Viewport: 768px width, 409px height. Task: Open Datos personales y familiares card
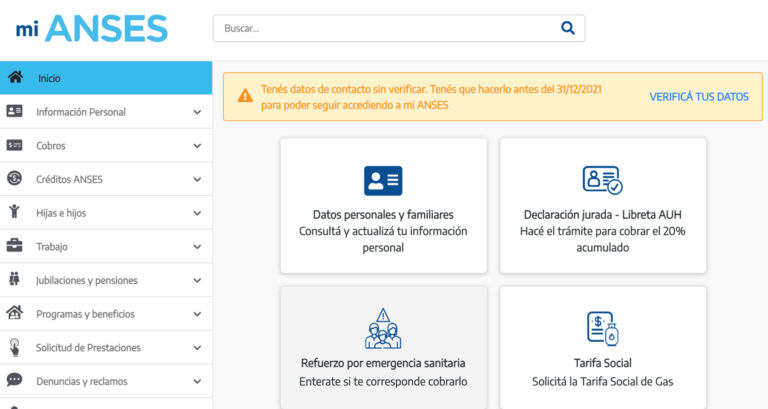384,205
